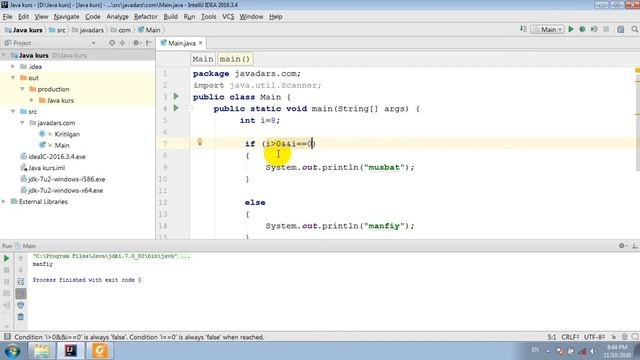
Task: Open the Main run configuration dropdown
Action: click(x=547, y=29)
